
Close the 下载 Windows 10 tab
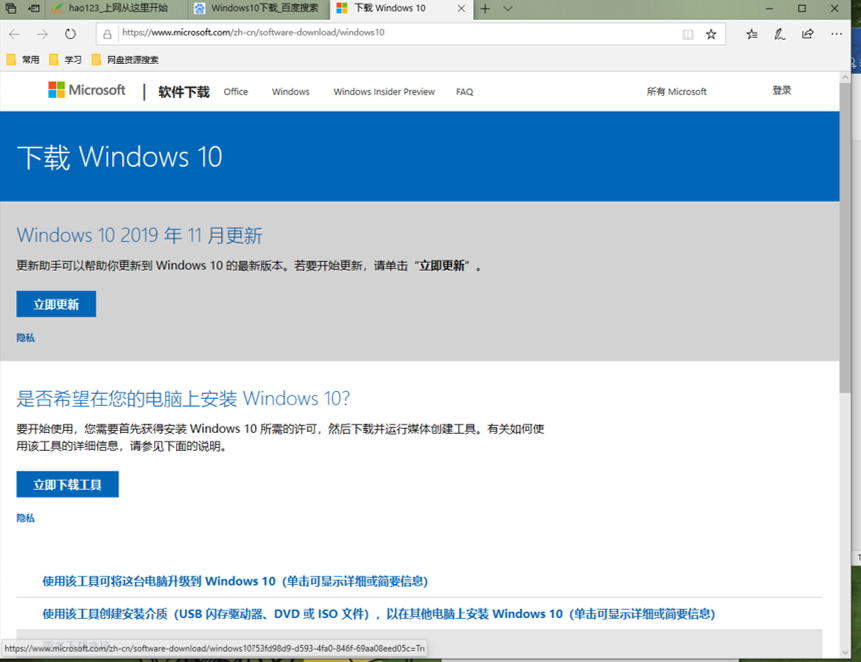click(461, 8)
